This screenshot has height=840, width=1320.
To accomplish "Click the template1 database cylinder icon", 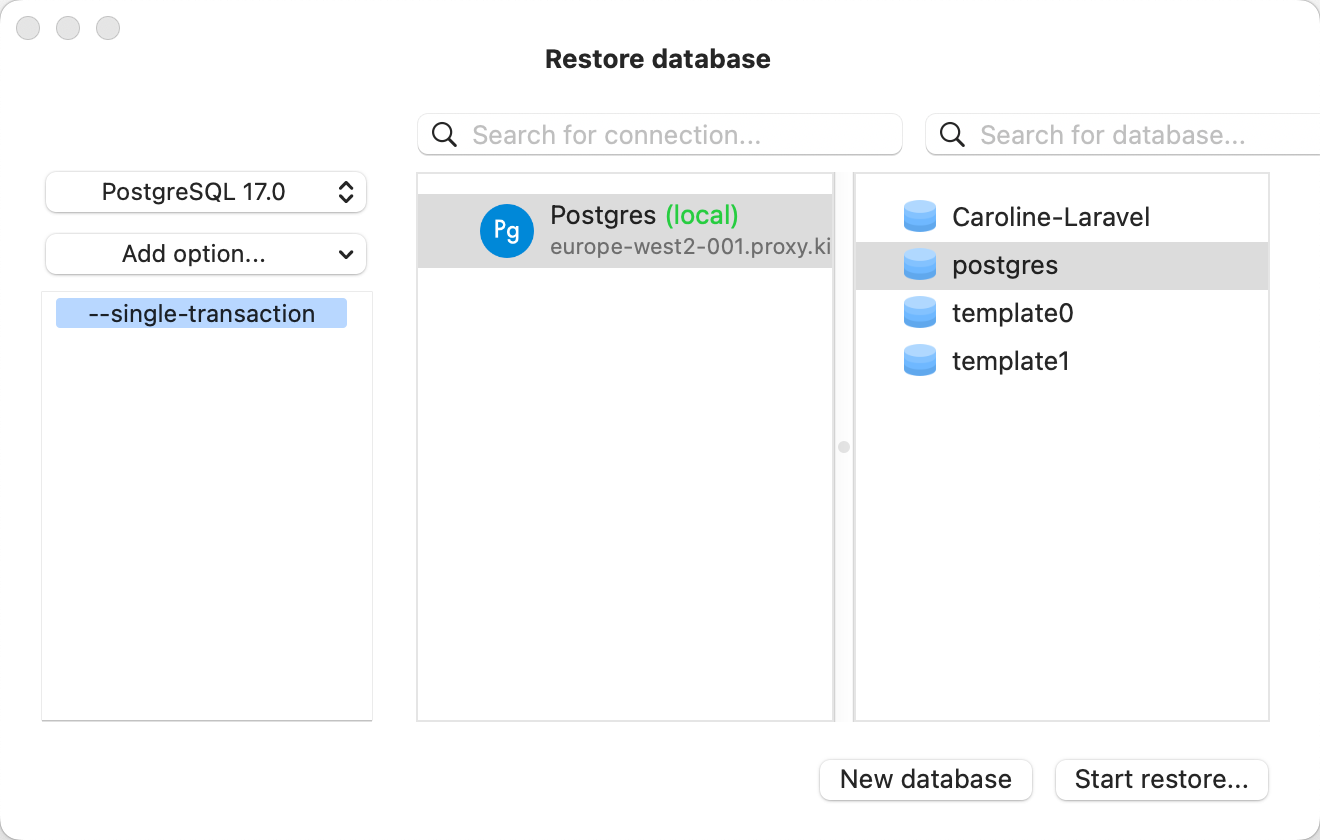I will coord(919,360).
